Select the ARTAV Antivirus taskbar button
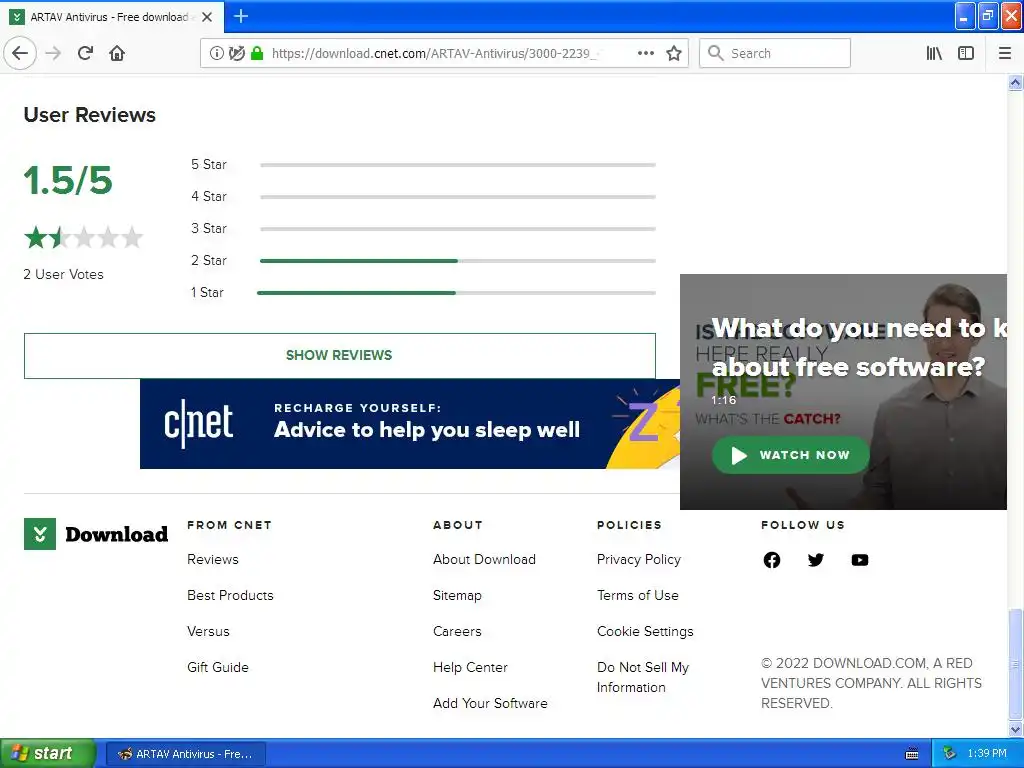1024x768 pixels. click(185, 754)
